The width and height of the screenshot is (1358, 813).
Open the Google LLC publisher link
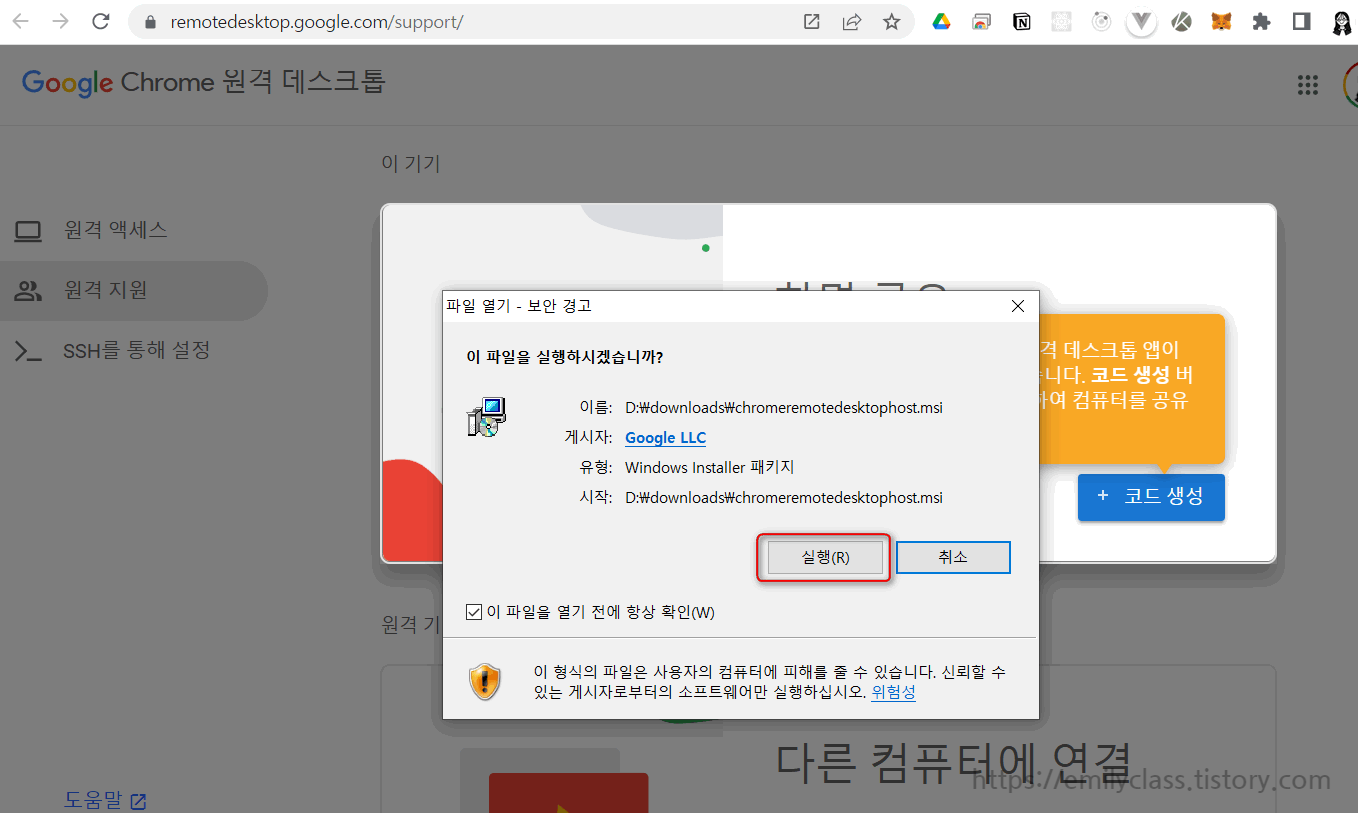665,438
